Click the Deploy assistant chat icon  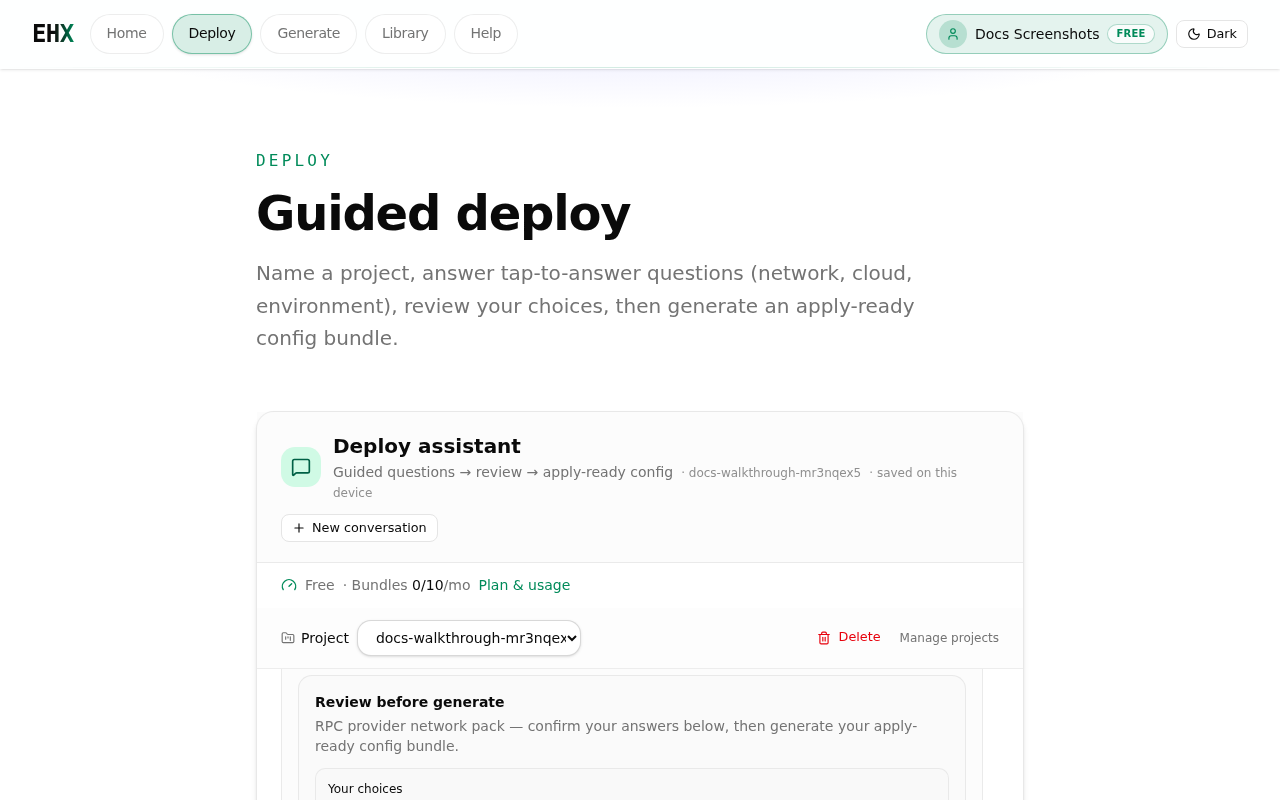pyautogui.click(x=301, y=467)
